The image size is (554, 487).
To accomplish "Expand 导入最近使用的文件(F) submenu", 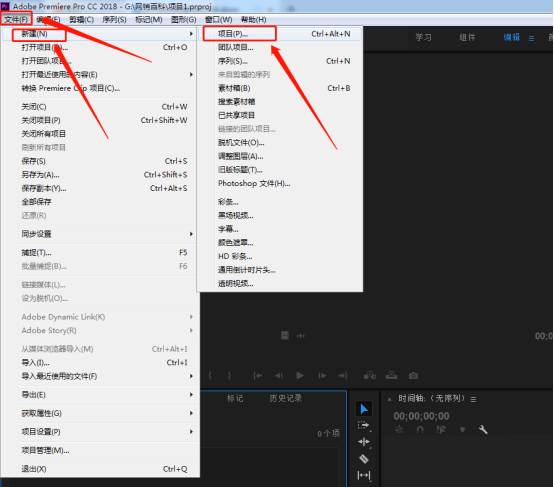I will click(99, 376).
